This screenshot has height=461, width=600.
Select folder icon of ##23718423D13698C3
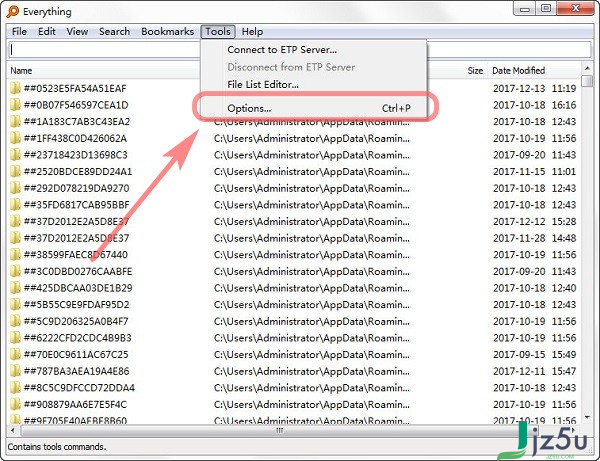click(x=15, y=155)
